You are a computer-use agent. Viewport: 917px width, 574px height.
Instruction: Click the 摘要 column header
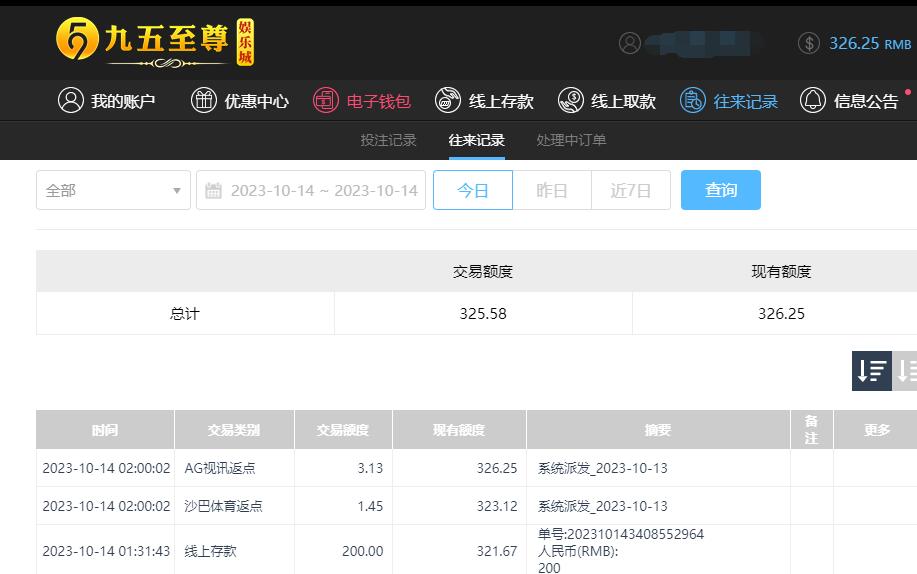[x=658, y=430]
